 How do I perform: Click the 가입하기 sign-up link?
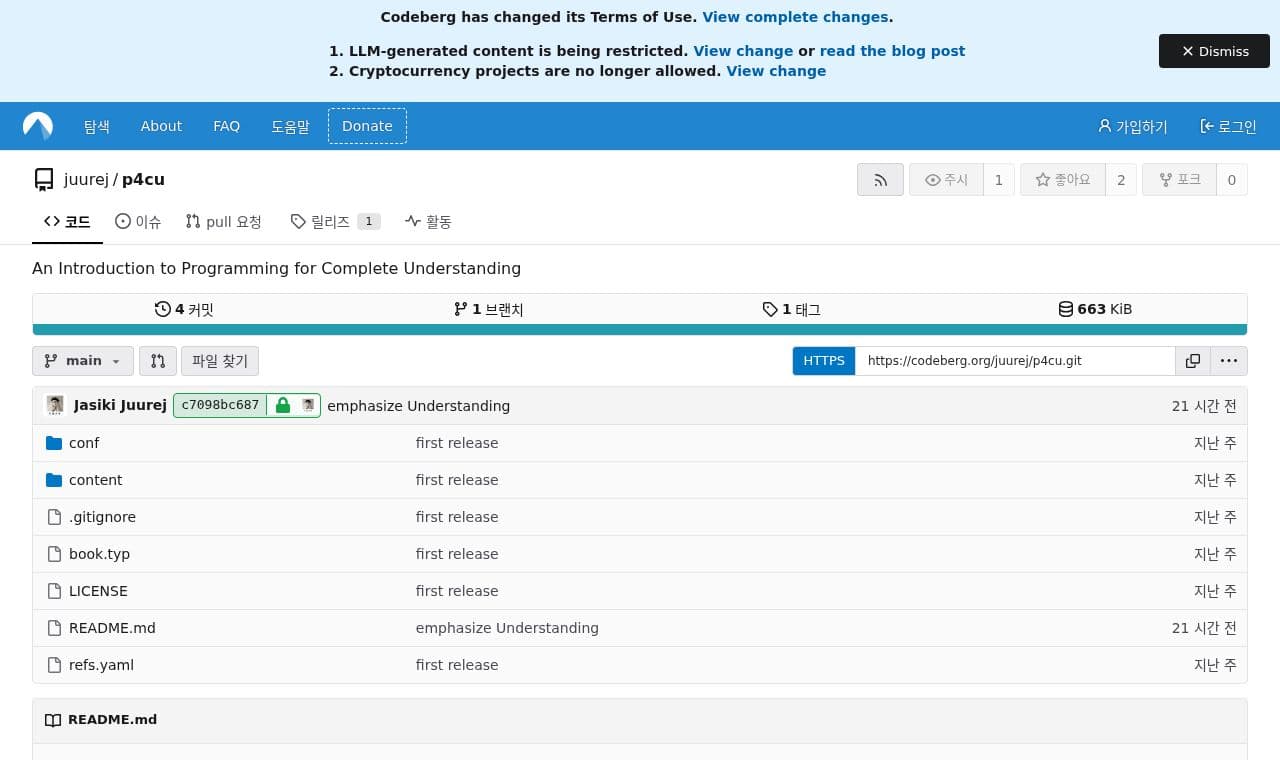pyautogui.click(x=1132, y=126)
